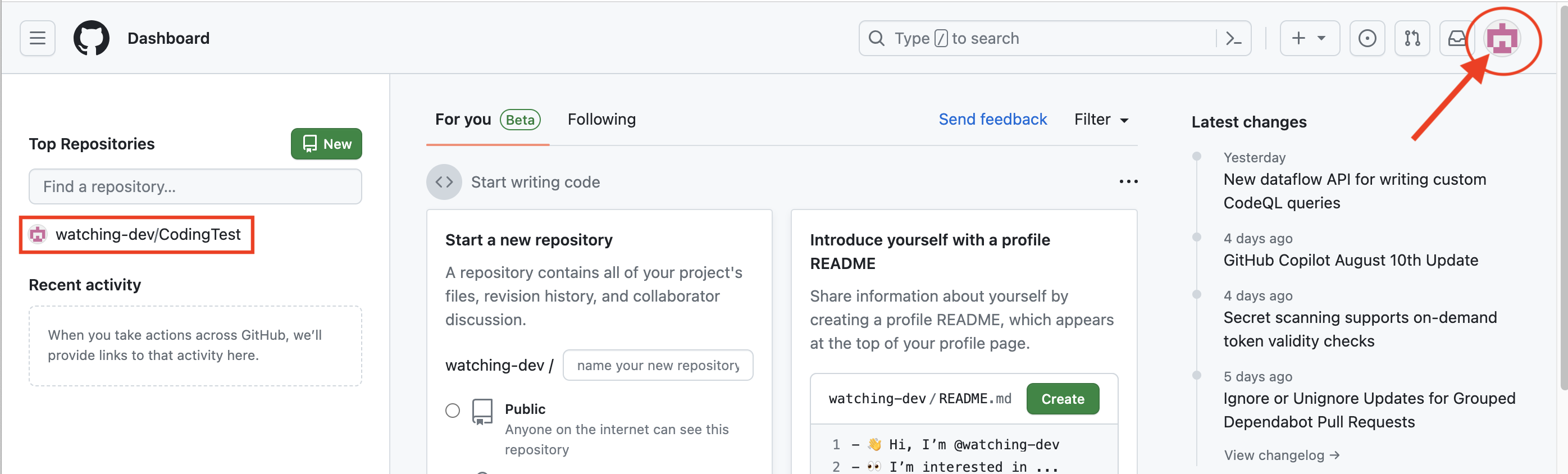
Task: Switch to the Following tab
Action: [601, 120]
